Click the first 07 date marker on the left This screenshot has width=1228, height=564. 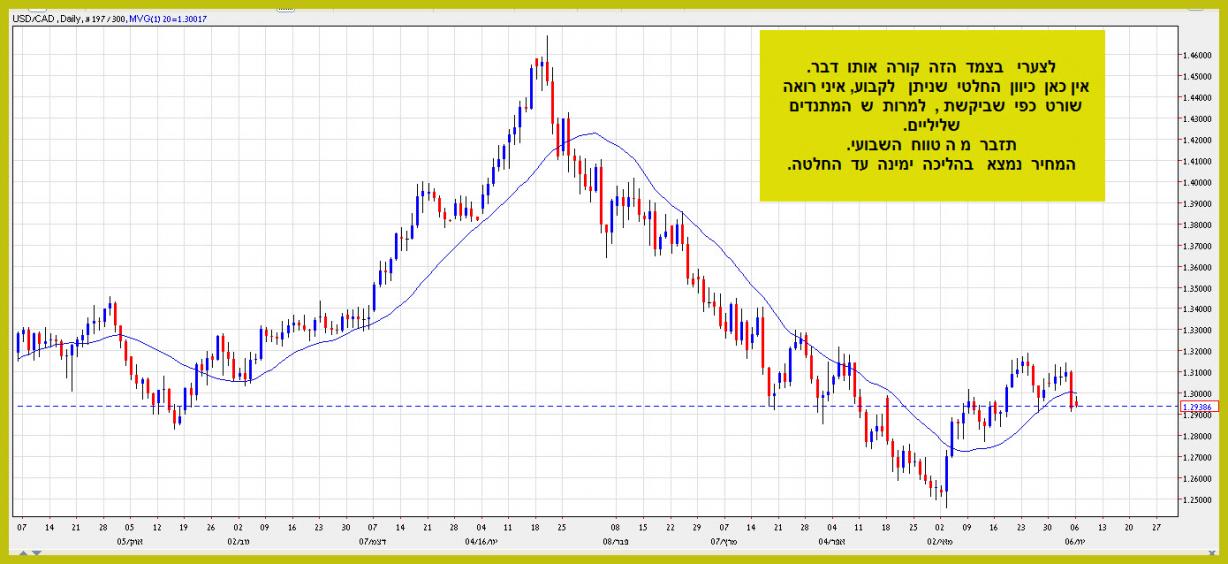tap(23, 525)
